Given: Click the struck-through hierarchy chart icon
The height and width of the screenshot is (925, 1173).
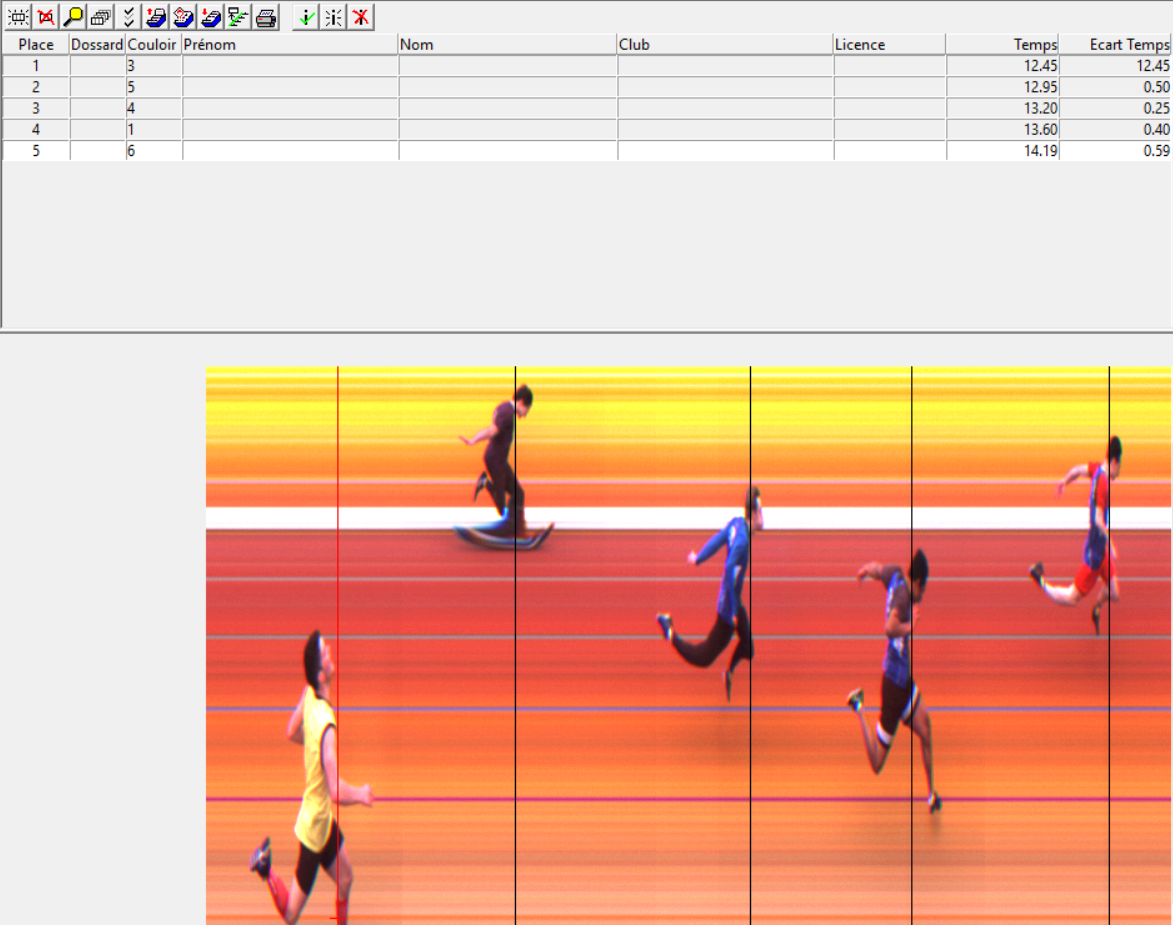Looking at the screenshot, I should tap(239, 17).
